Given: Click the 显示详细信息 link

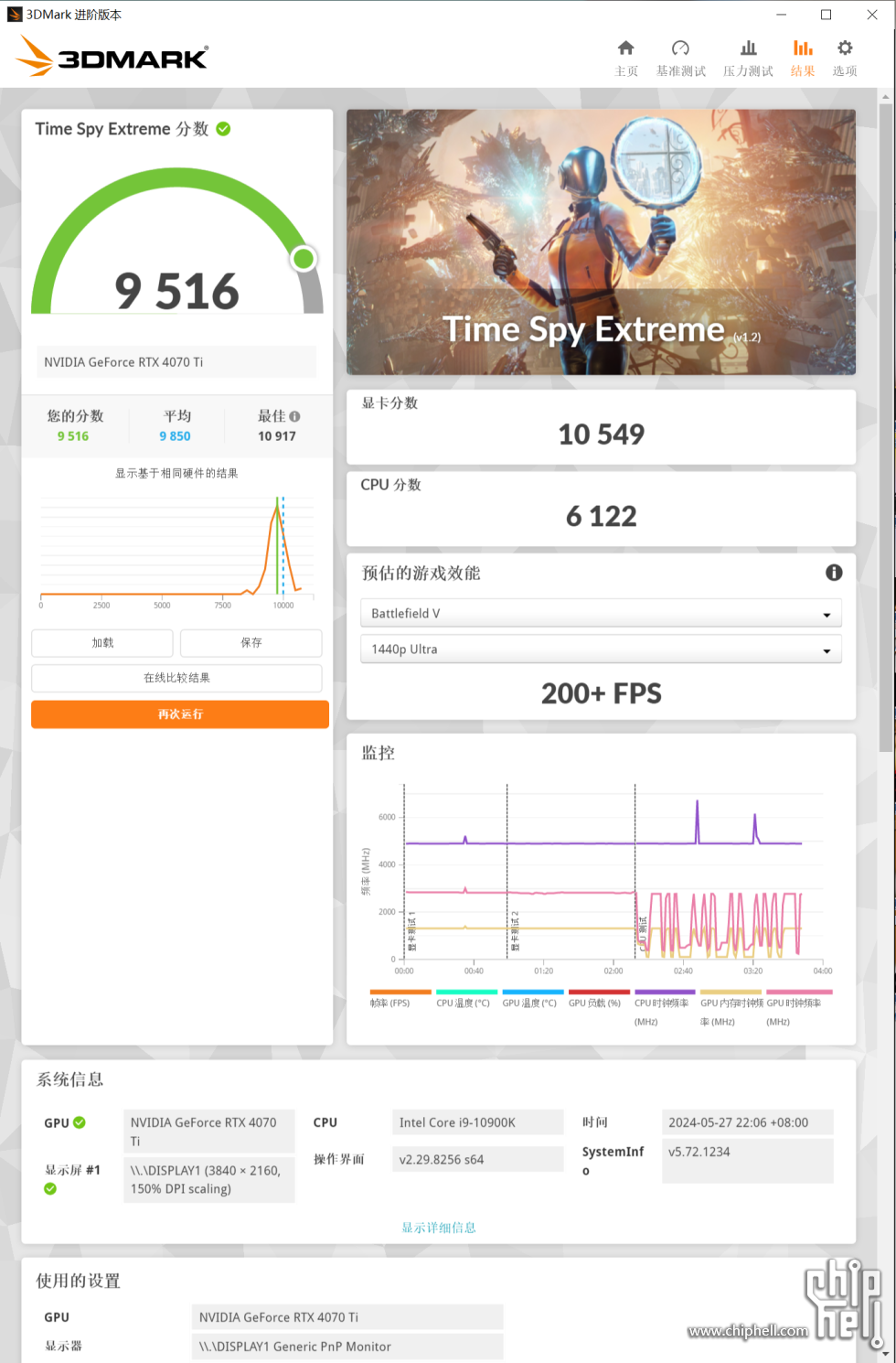Looking at the screenshot, I should (x=439, y=1228).
